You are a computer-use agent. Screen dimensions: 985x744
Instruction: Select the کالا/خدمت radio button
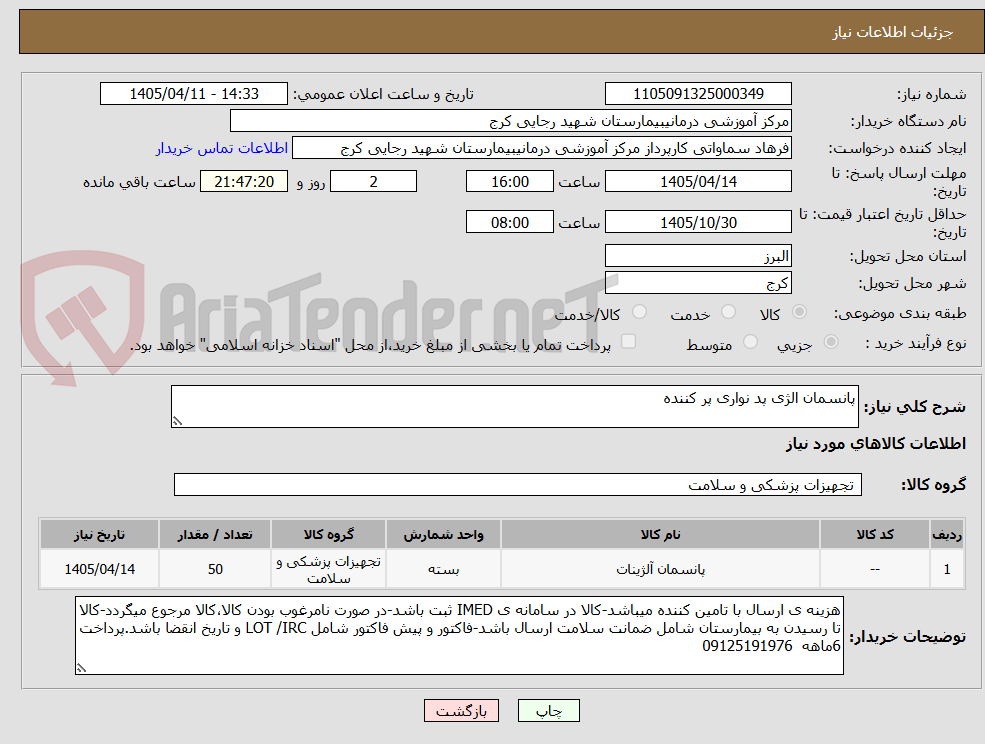639,312
